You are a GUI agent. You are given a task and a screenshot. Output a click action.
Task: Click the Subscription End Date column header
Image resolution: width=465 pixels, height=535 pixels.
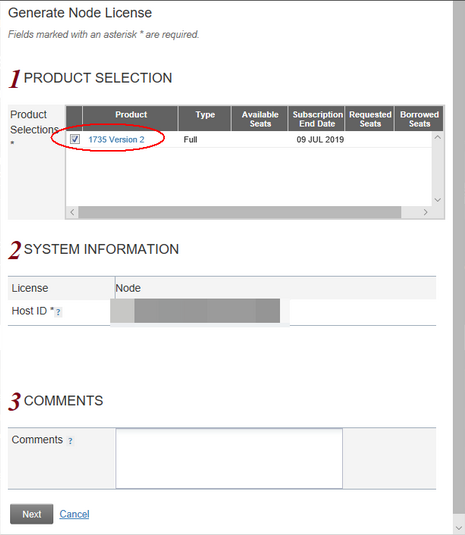pos(317,118)
